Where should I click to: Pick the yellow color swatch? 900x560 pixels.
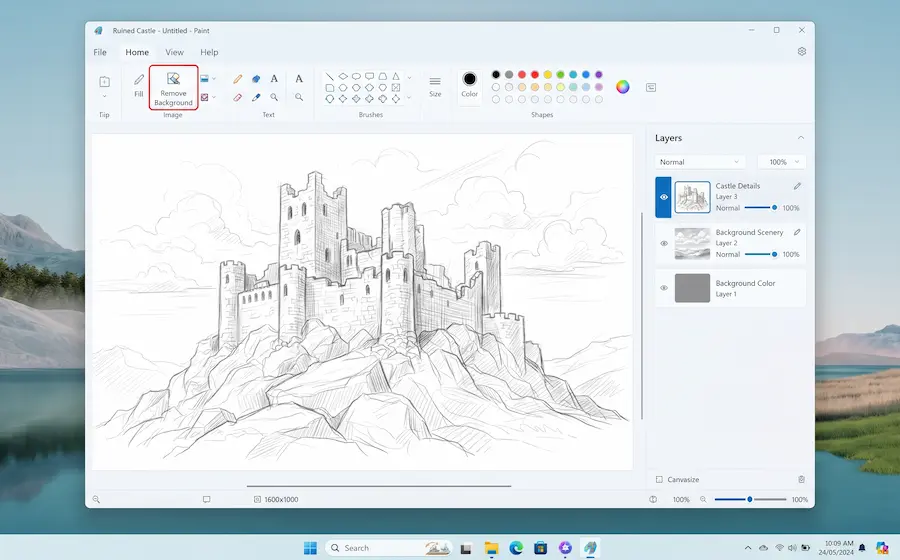point(548,75)
